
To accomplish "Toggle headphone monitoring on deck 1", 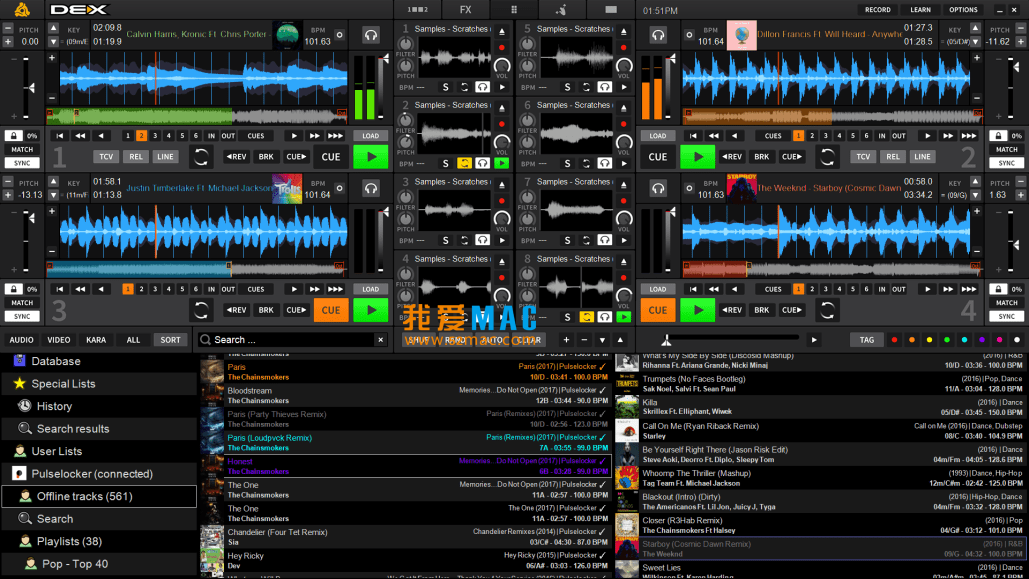I will [x=371, y=35].
